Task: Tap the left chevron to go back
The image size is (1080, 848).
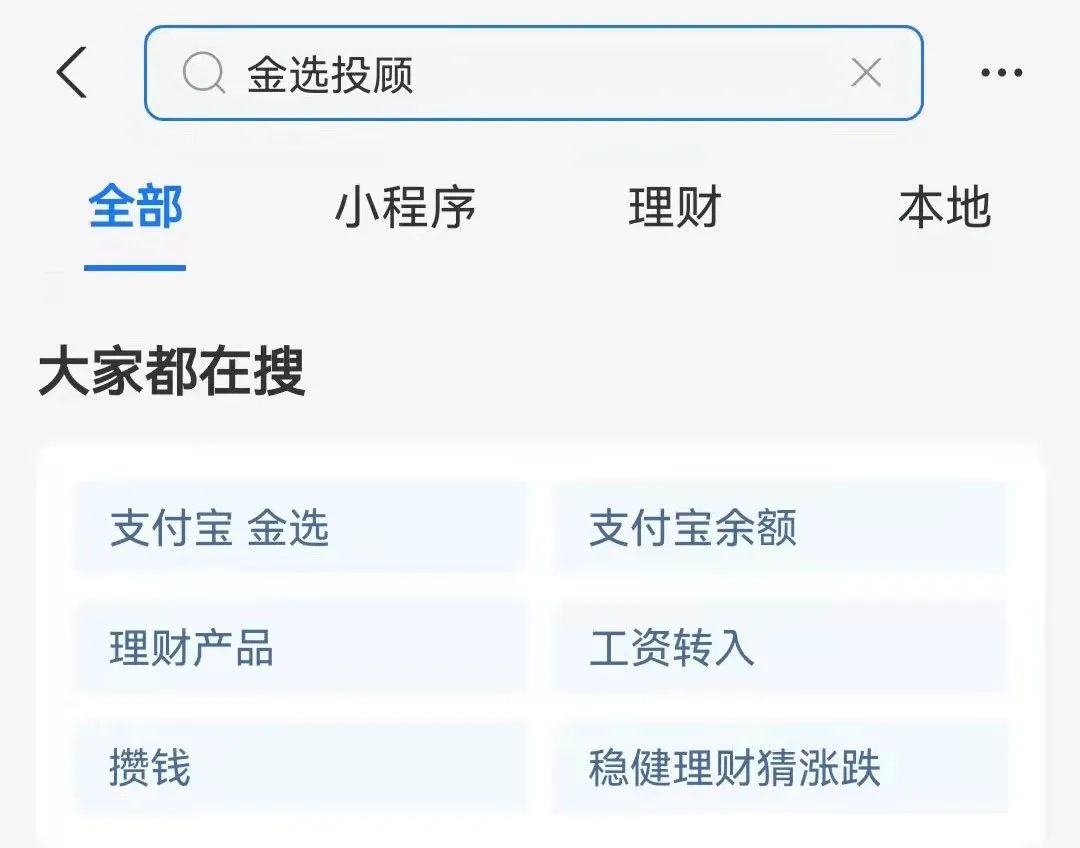Action: 72,72
